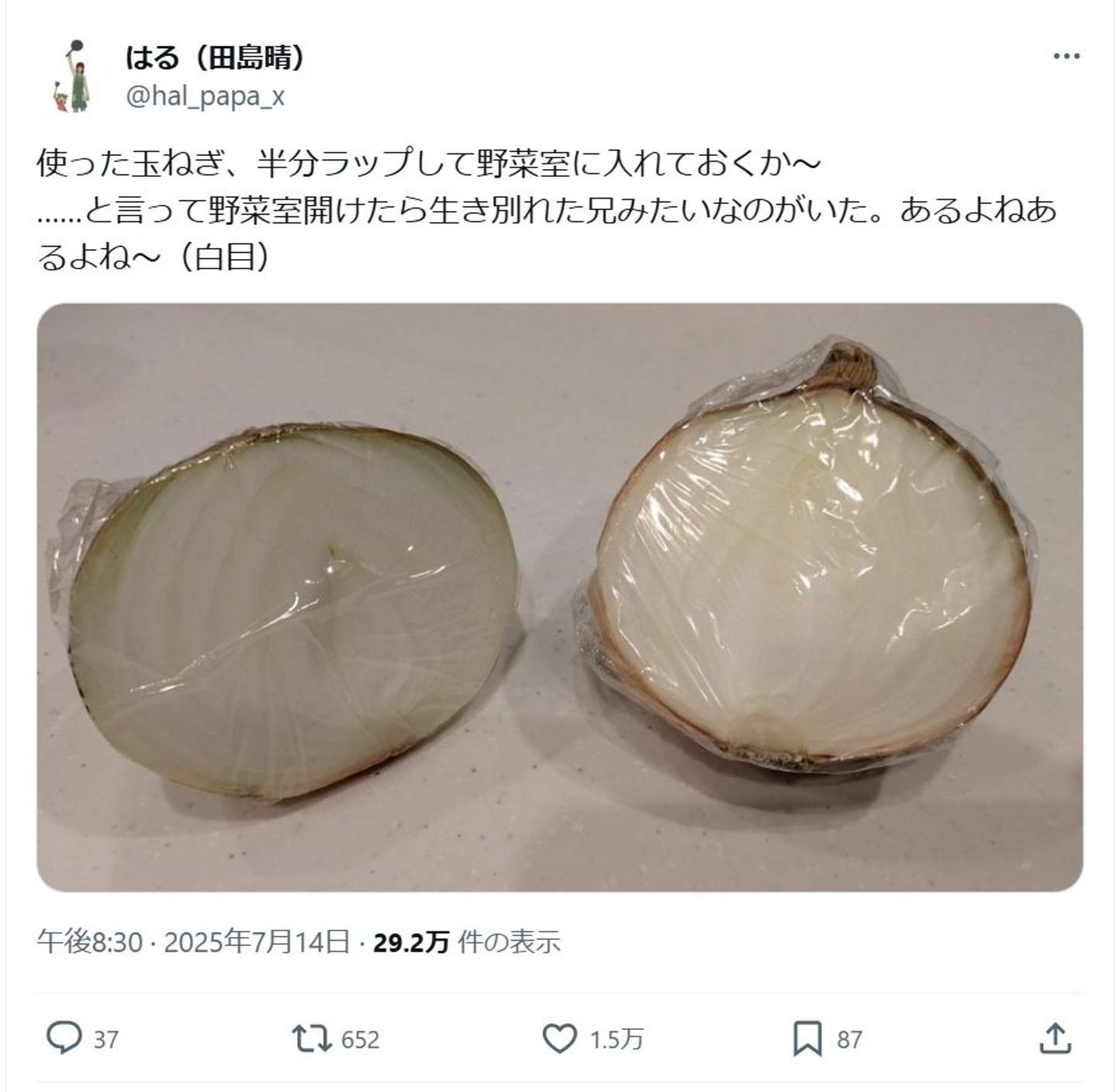Bookmark this post
This screenshot has width=1117, height=1092.
tap(807, 1038)
